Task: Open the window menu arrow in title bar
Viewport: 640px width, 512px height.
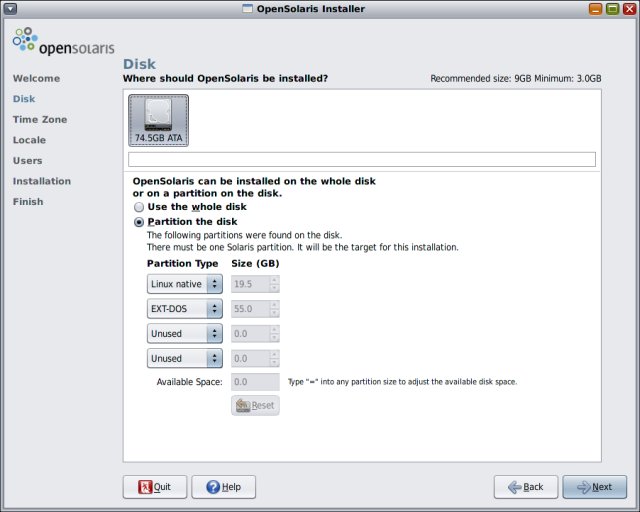Action: coord(10,8)
